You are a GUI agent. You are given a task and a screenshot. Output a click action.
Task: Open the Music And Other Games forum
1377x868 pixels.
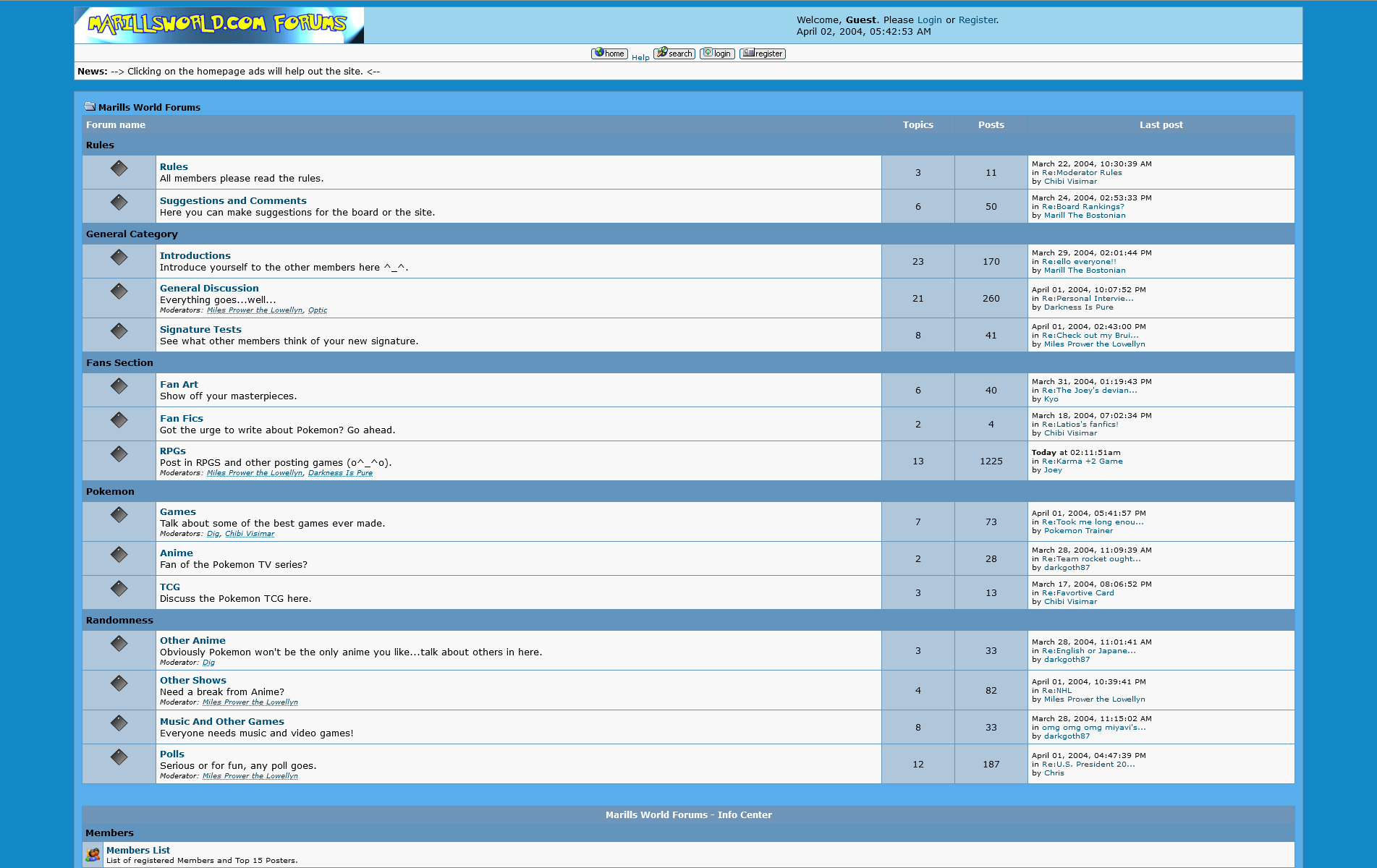click(x=222, y=721)
